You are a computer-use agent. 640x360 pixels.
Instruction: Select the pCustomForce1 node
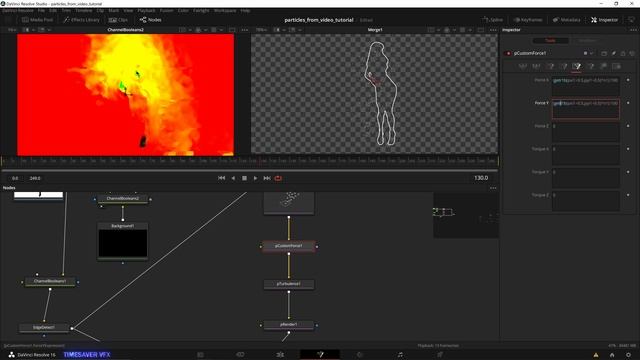[289, 246]
